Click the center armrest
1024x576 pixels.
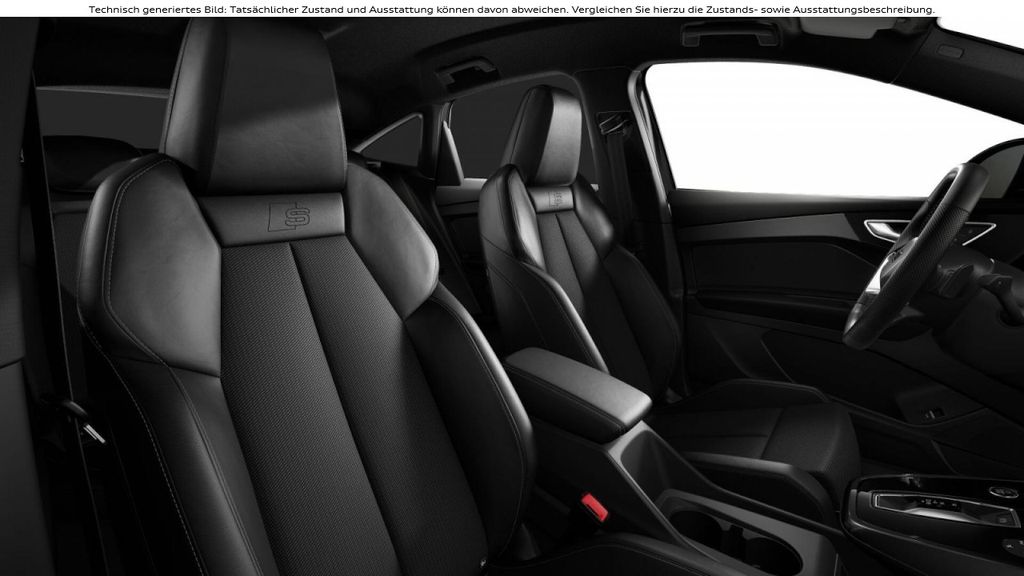(576, 387)
